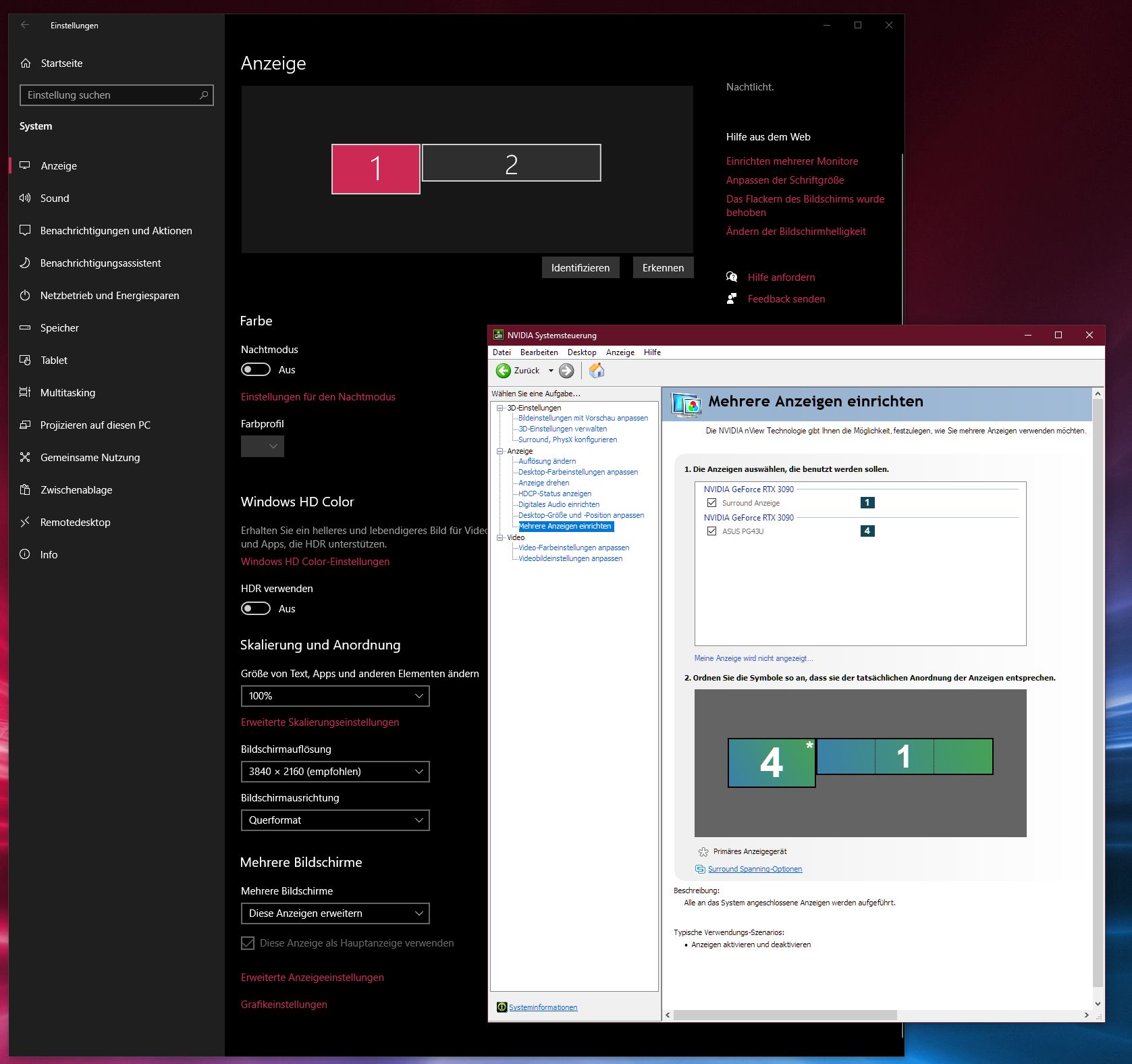This screenshot has width=1132, height=1064.
Task: Open the Farbprofil dropdown
Action: 263,446
